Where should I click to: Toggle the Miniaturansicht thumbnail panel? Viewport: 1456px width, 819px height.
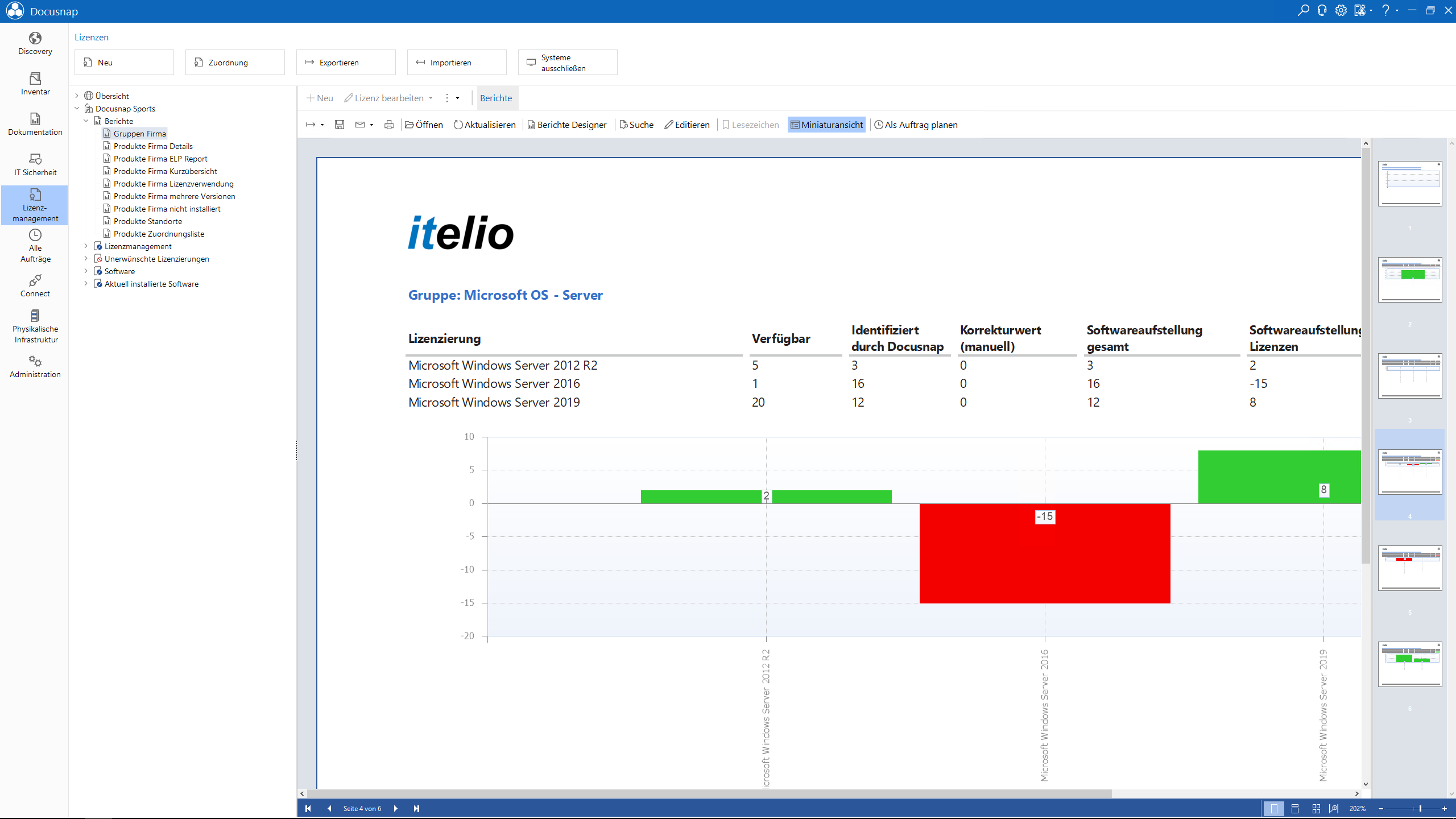pos(826,125)
